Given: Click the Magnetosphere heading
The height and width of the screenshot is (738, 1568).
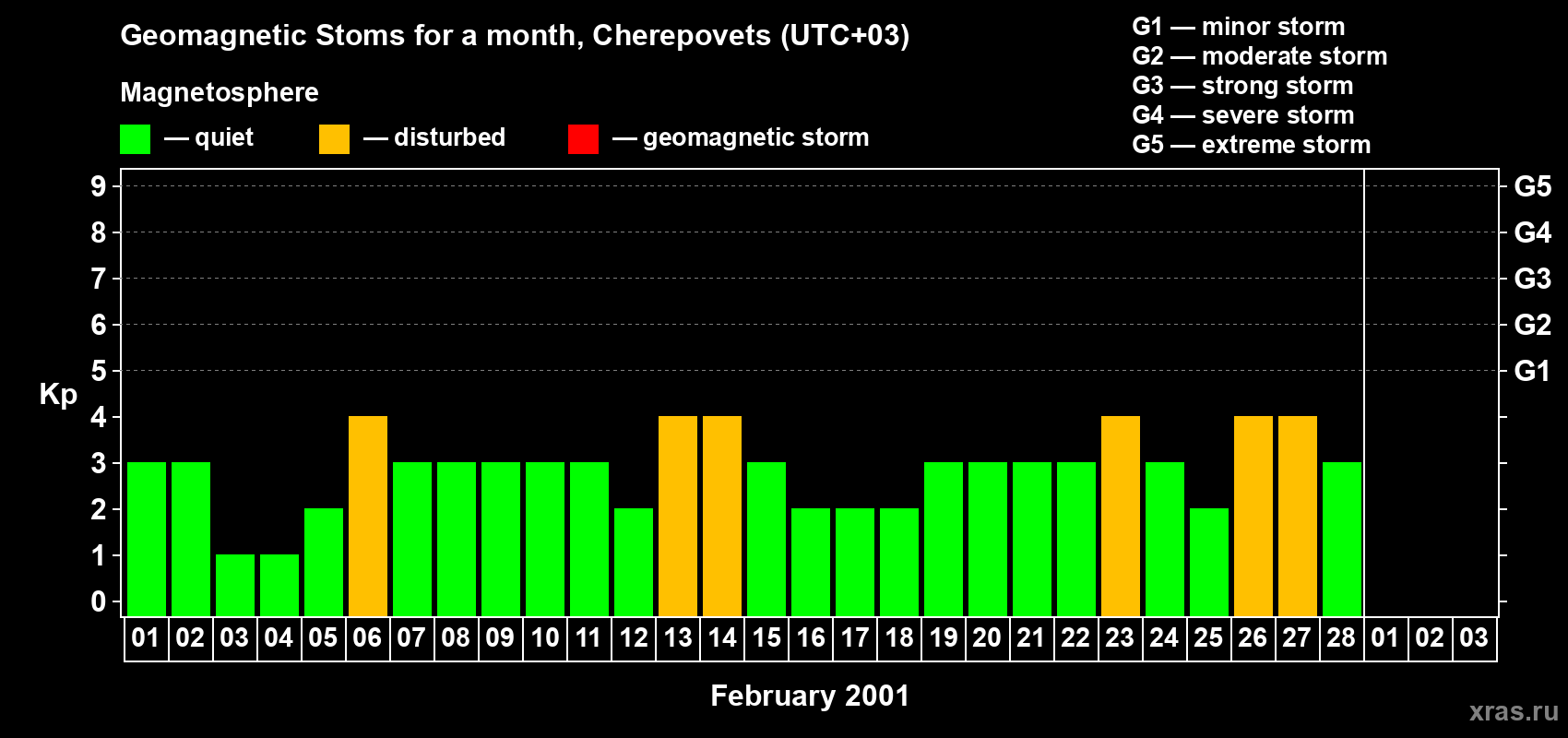Looking at the screenshot, I should click(x=220, y=92).
